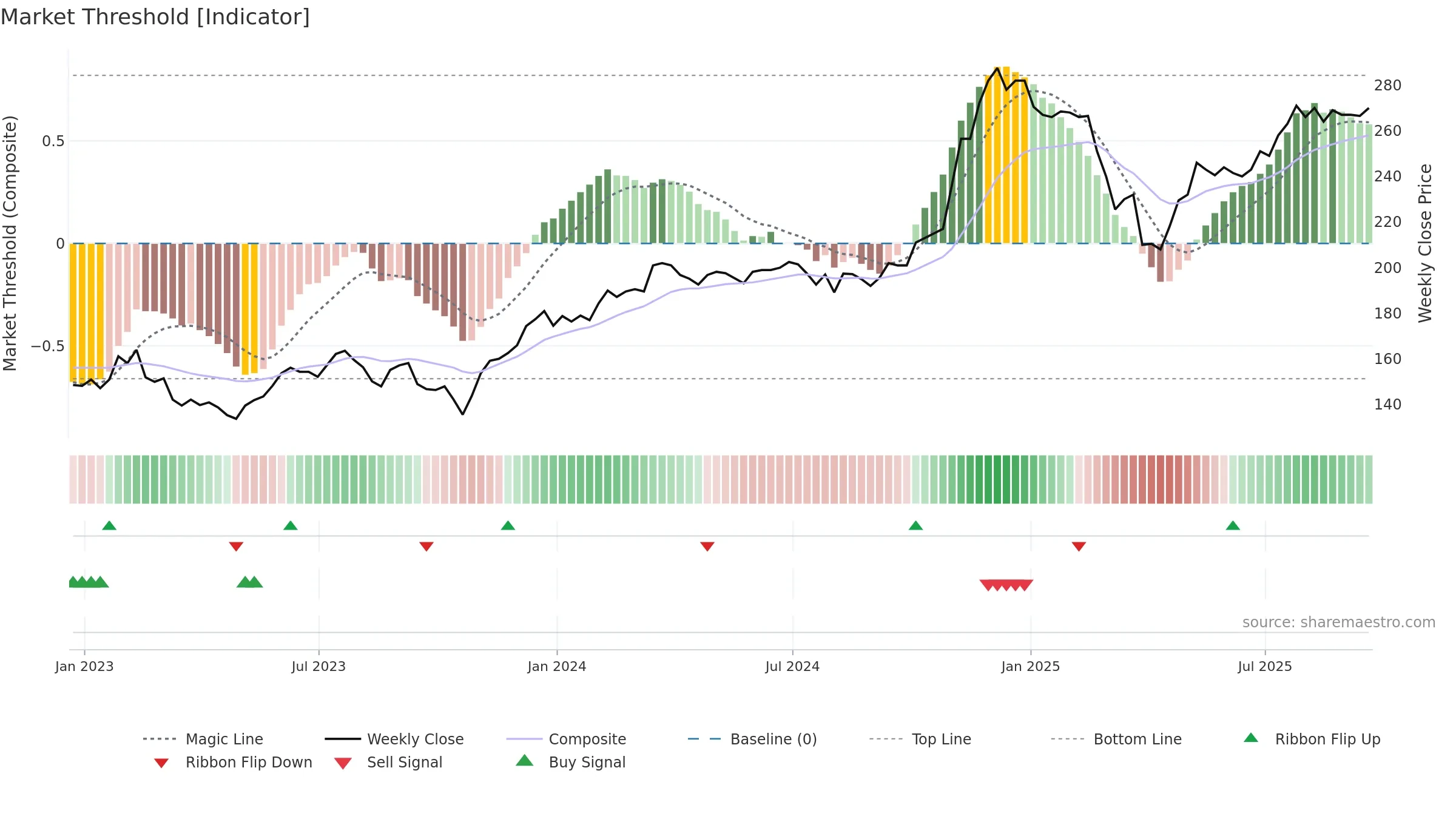
Task: Click the Ribbon Flip Down marker near April 2023
Action: tap(236, 547)
